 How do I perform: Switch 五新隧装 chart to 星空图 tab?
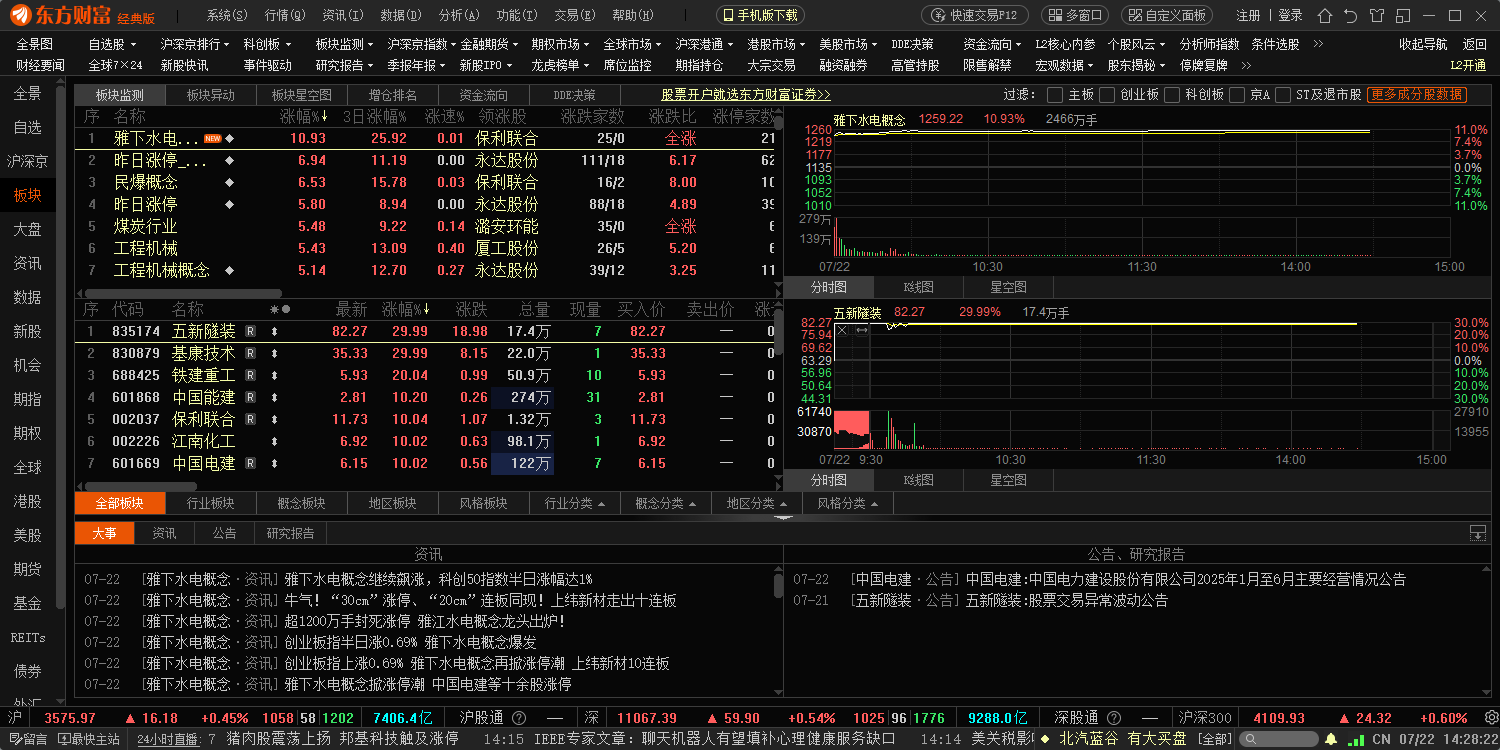(1007, 481)
